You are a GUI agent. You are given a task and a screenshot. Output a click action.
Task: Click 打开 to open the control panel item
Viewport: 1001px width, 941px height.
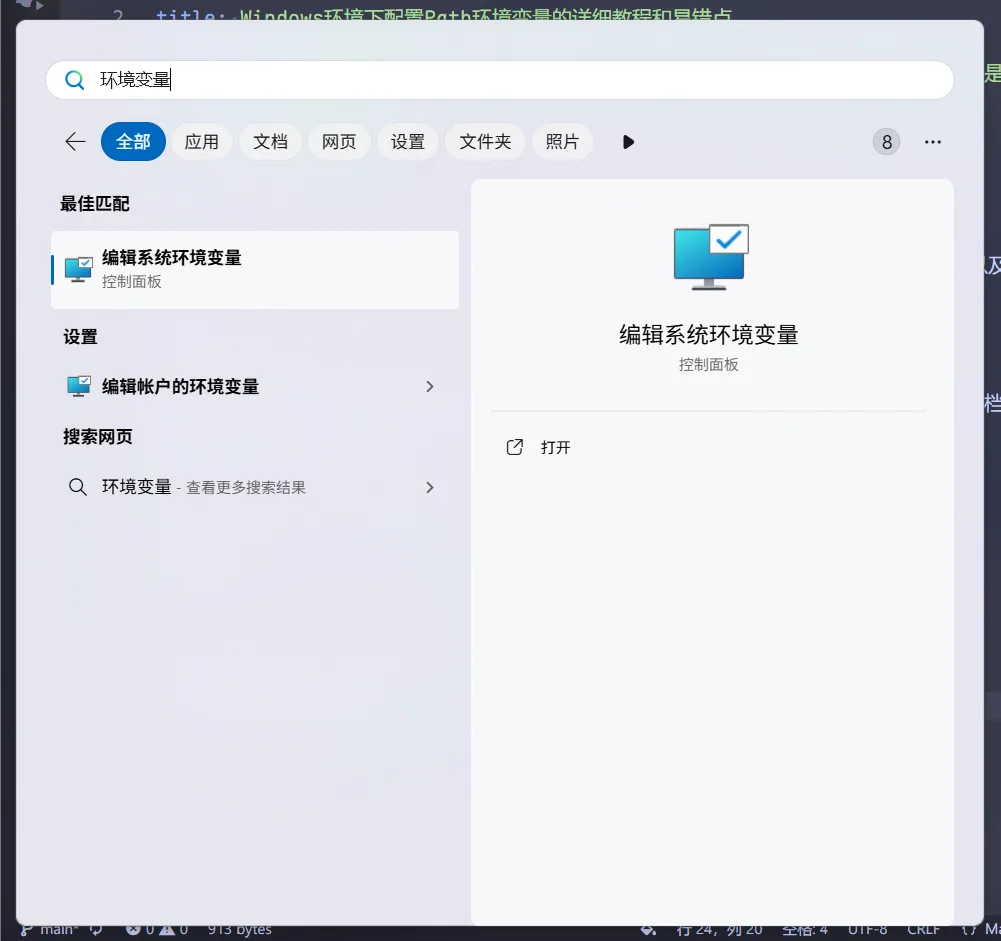555,447
